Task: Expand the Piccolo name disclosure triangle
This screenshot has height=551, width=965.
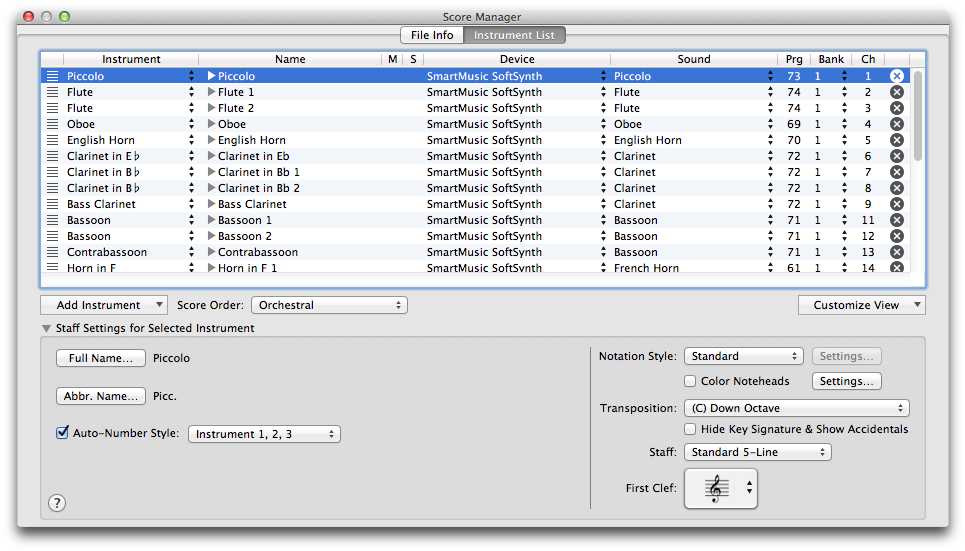Action: pyautogui.click(x=211, y=76)
